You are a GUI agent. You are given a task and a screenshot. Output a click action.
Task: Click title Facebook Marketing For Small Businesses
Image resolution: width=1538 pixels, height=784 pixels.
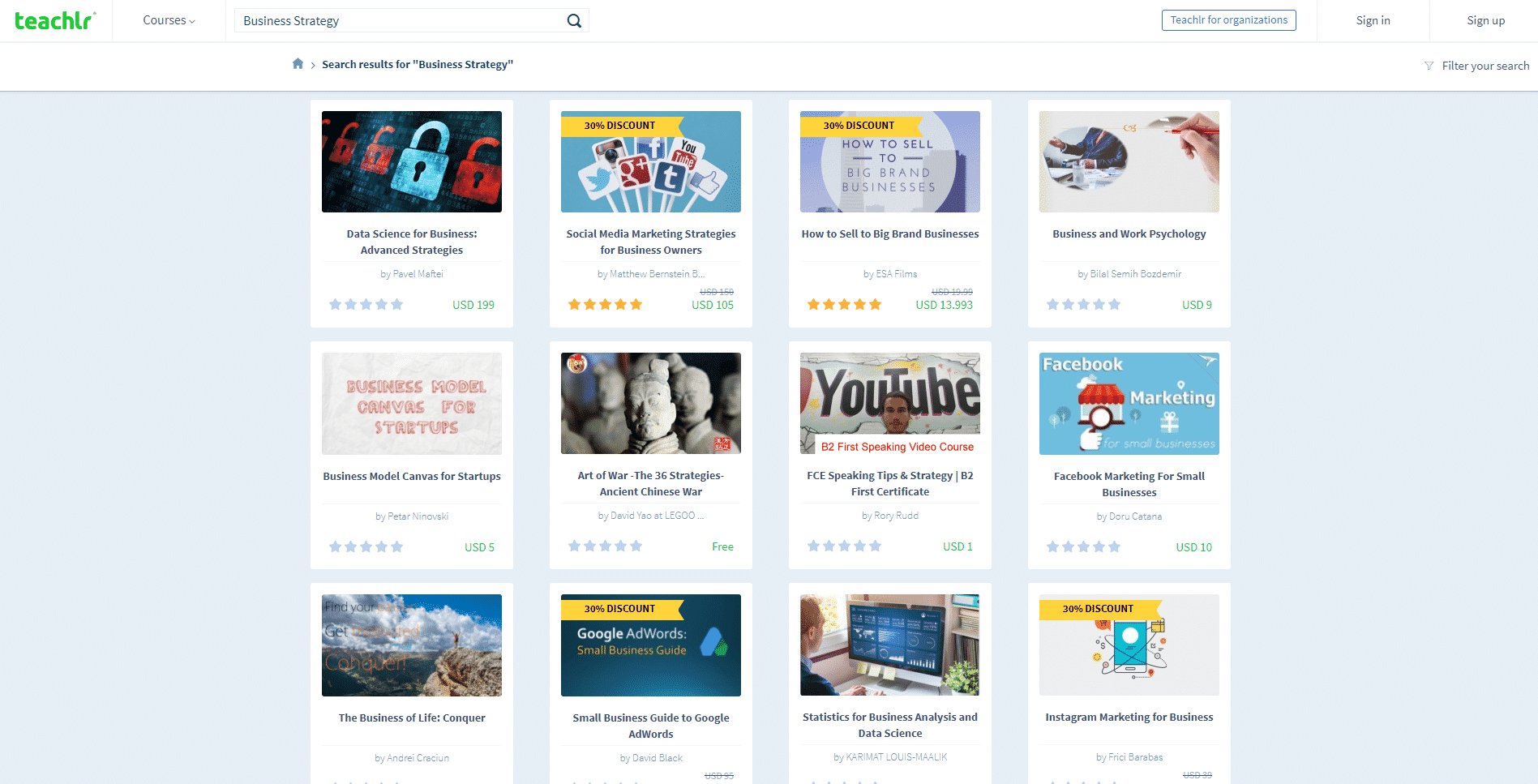point(1129,484)
